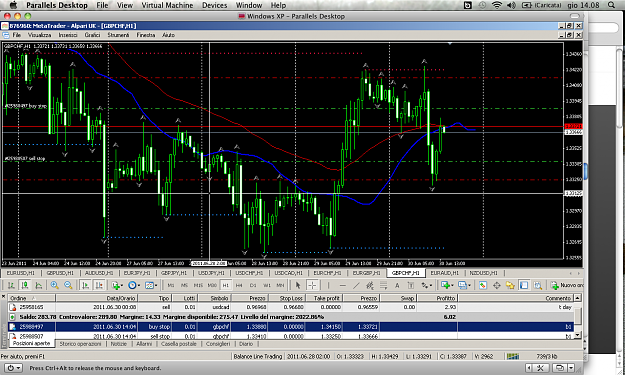Screen dimensions: 625x375
Task: Toggle chart auto-scroll icon
Action: click(85, 285)
